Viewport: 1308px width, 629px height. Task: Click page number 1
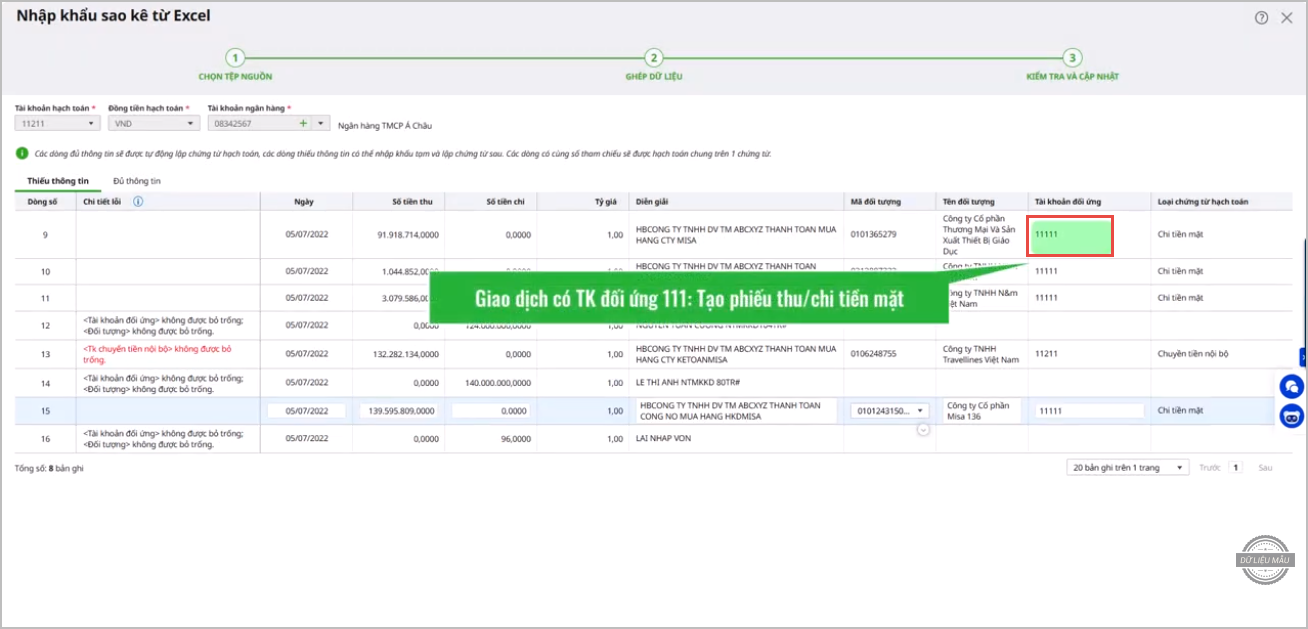(x=1237, y=467)
